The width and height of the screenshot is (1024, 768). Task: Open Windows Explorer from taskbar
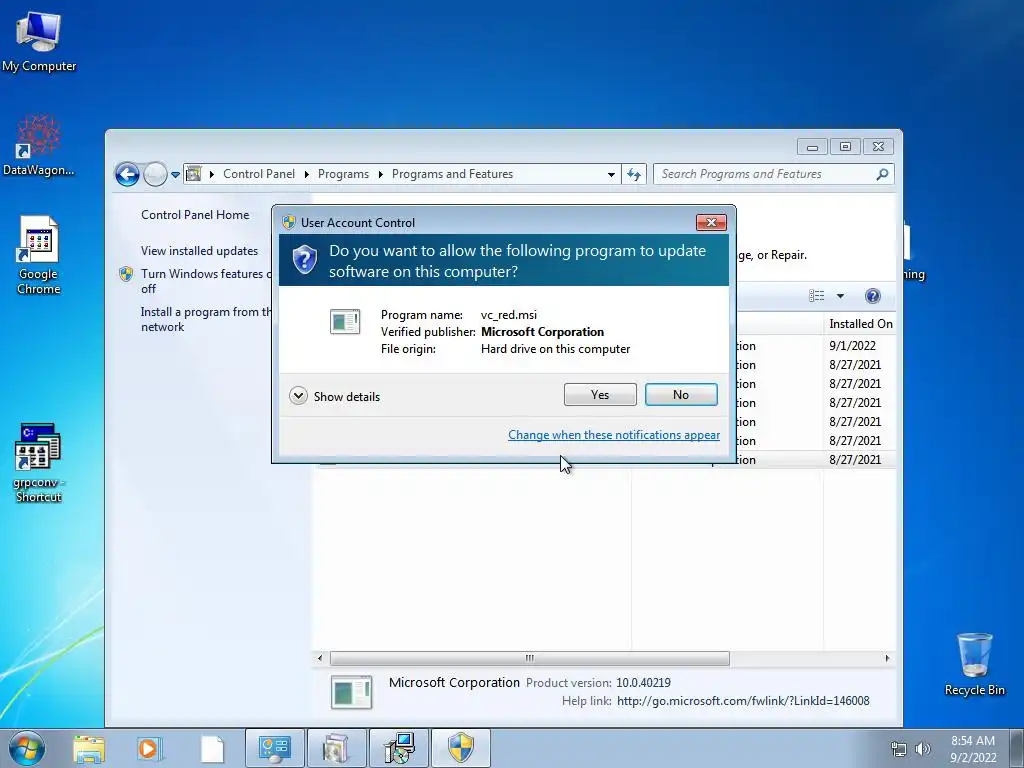click(x=89, y=749)
